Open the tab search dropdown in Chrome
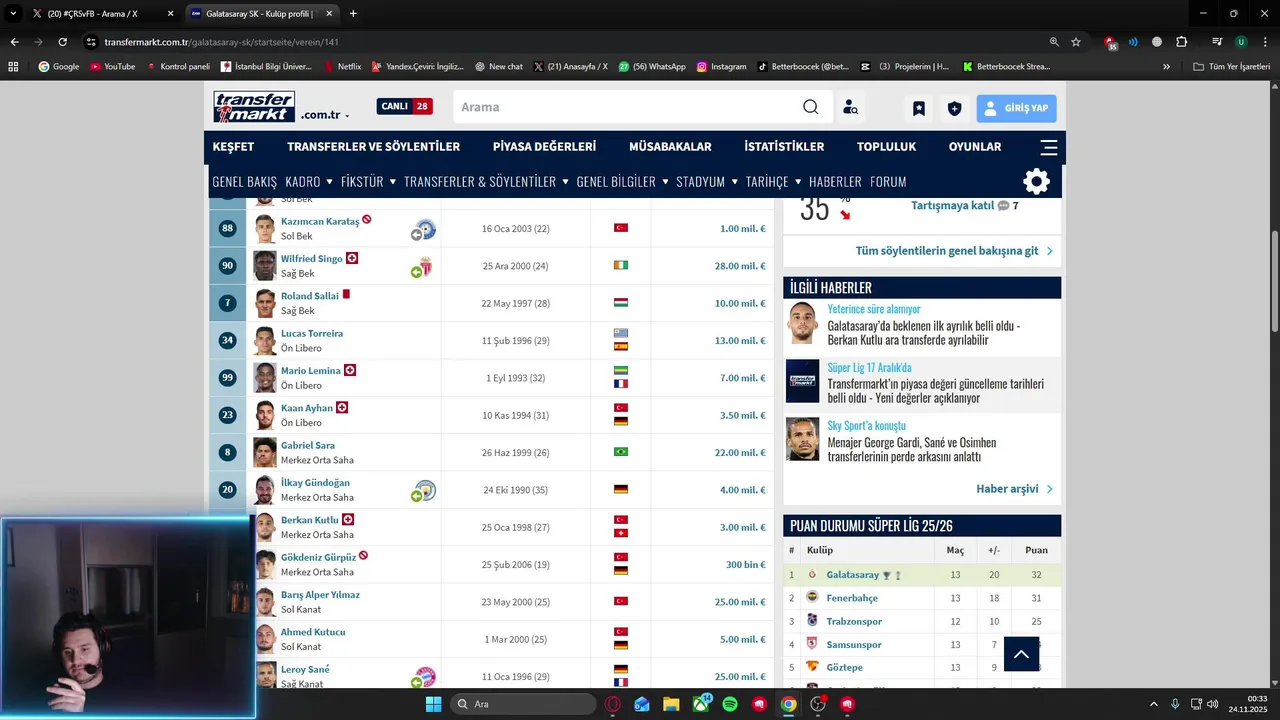Image resolution: width=1280 pixels, height=720 pixels. click(x=13, y=14)
